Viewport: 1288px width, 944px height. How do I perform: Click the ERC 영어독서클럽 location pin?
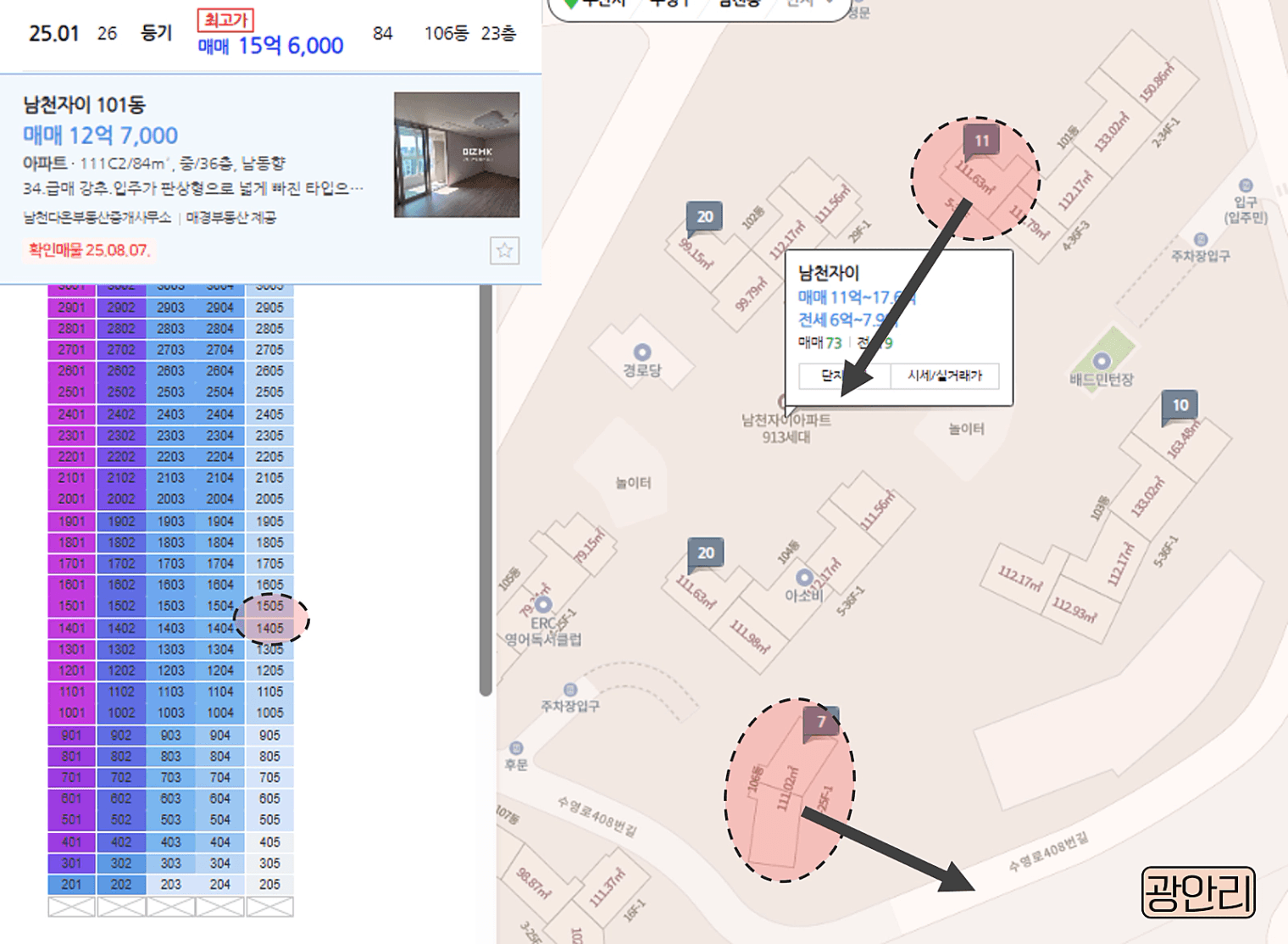click(x=543, y=604)
